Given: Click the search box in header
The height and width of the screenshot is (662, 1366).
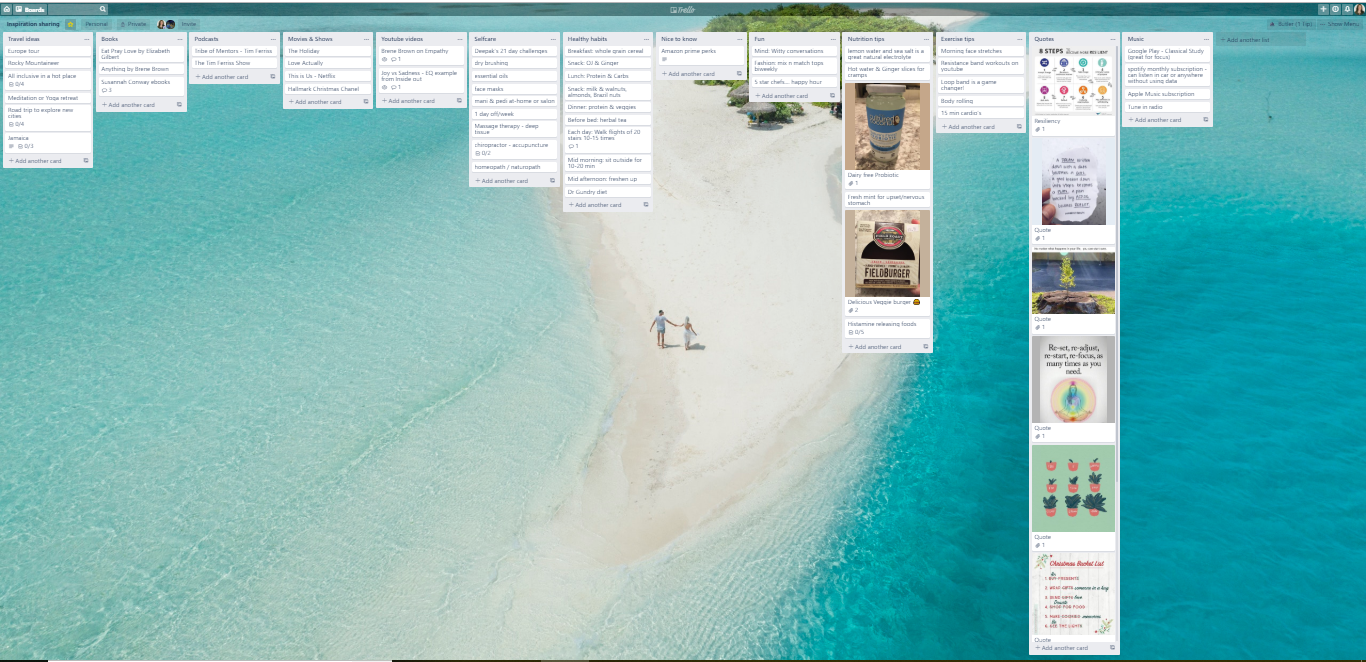Looking at the screenshot, I should (x=78, y=8).
